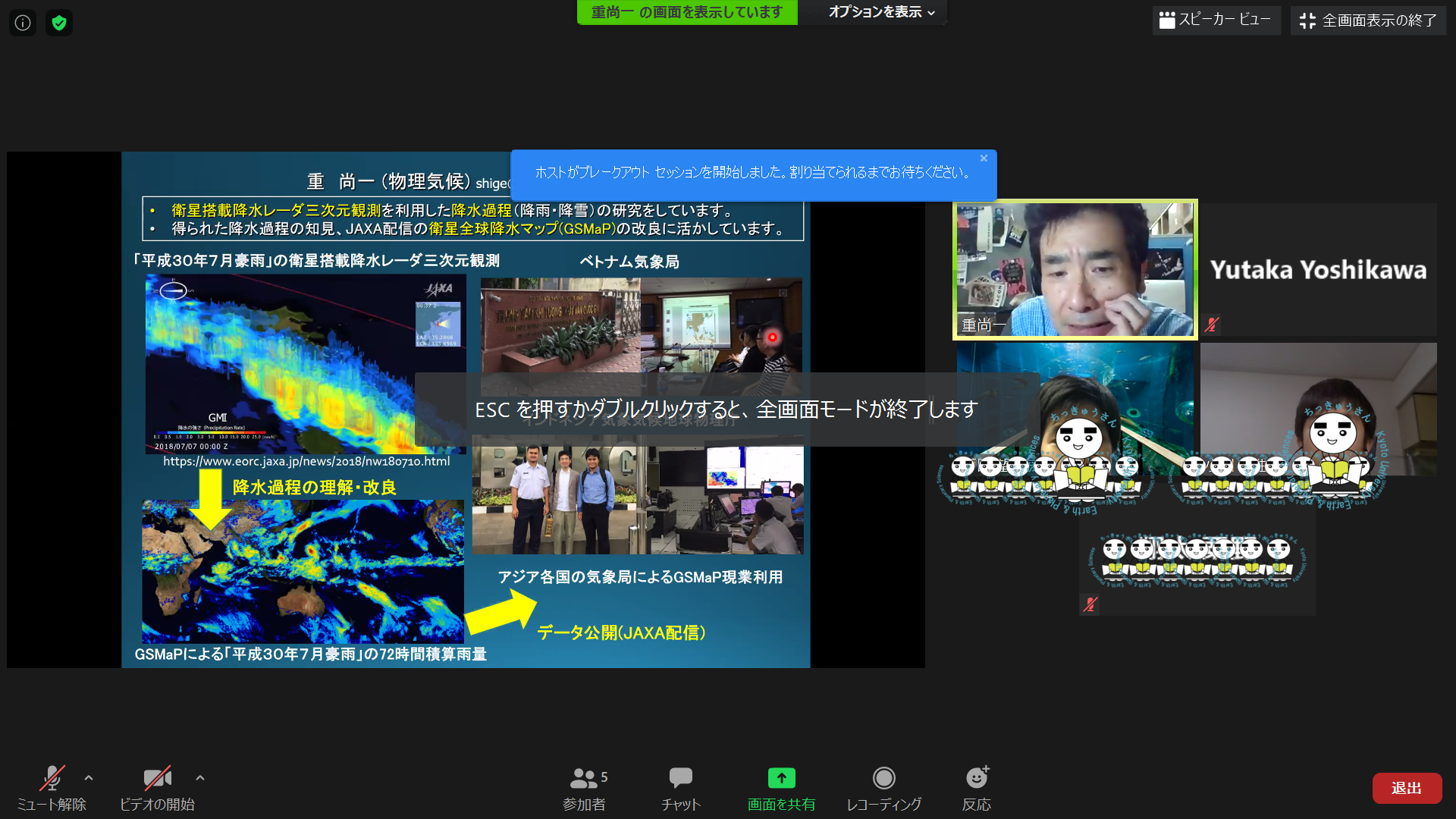
Task: Select the 重尚一 speaker video tile
Action: 1075,269
